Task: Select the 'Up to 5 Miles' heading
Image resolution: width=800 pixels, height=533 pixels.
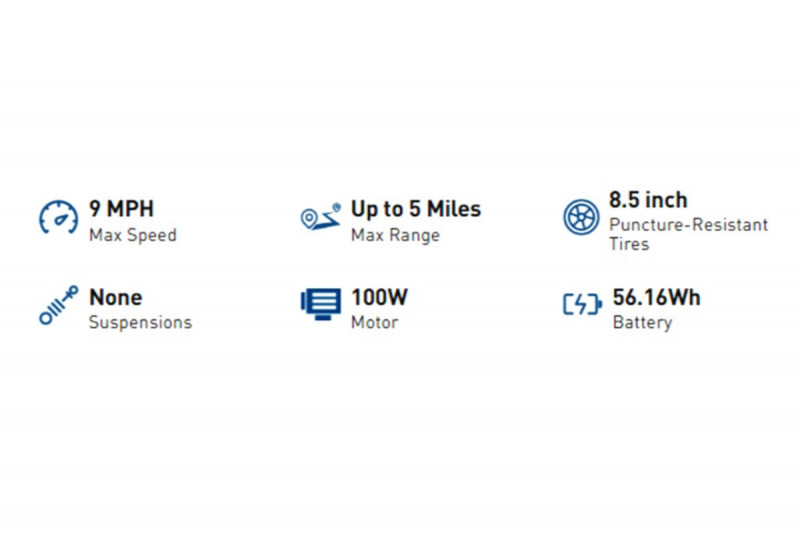Action: pos(415,210)
